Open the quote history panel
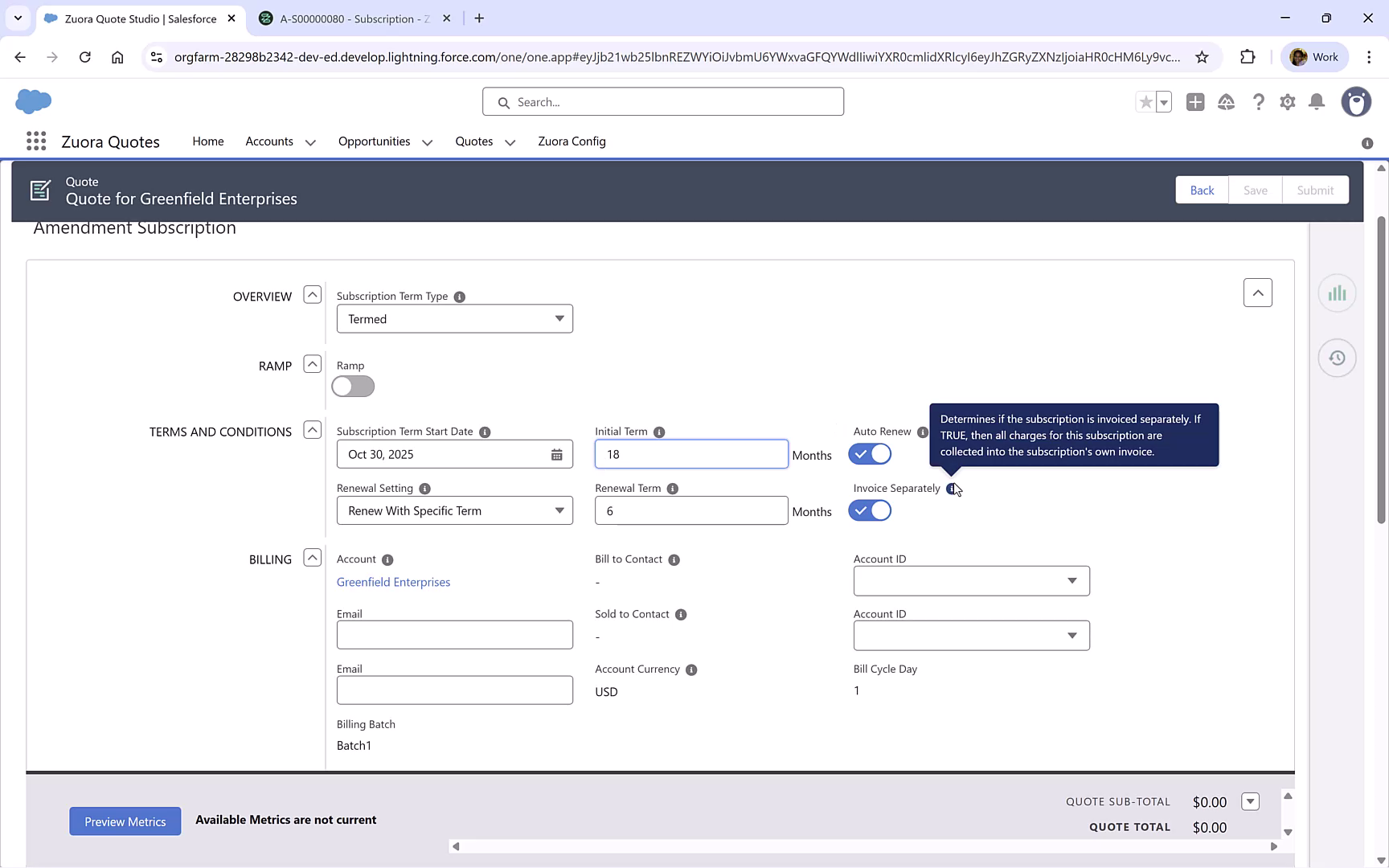 (x=1337, y=358)
